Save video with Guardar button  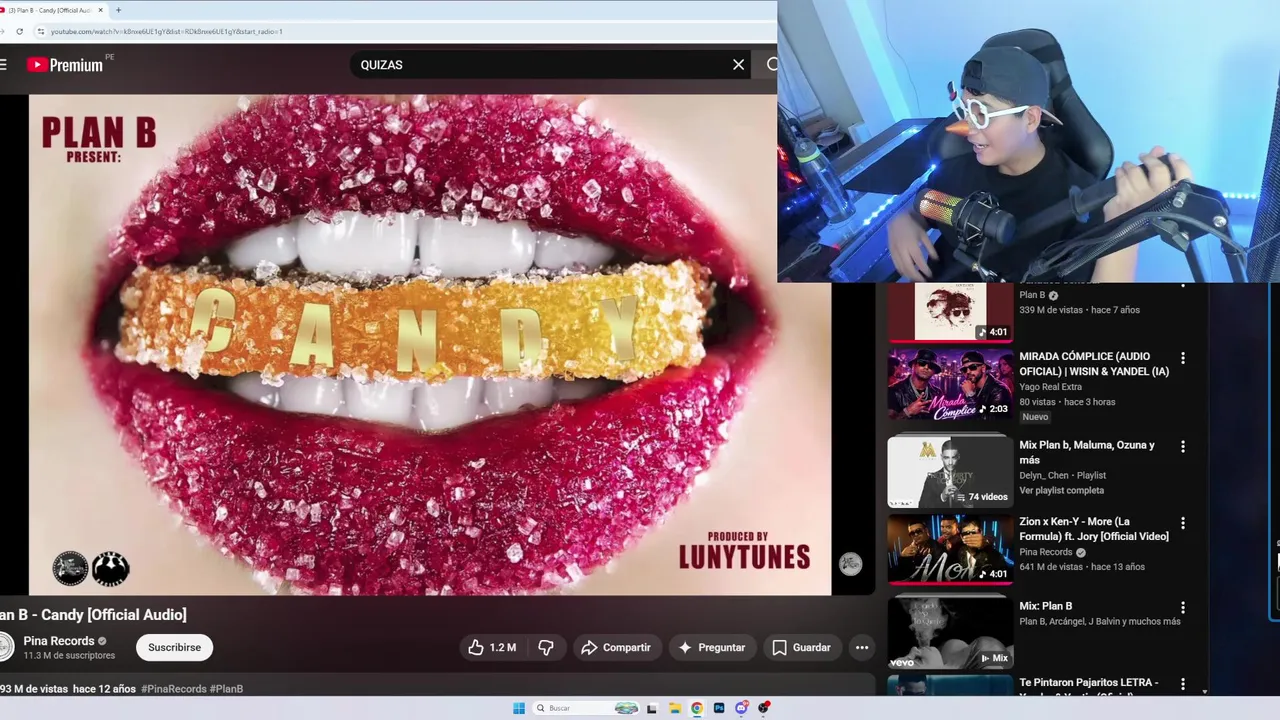[801, 647]
